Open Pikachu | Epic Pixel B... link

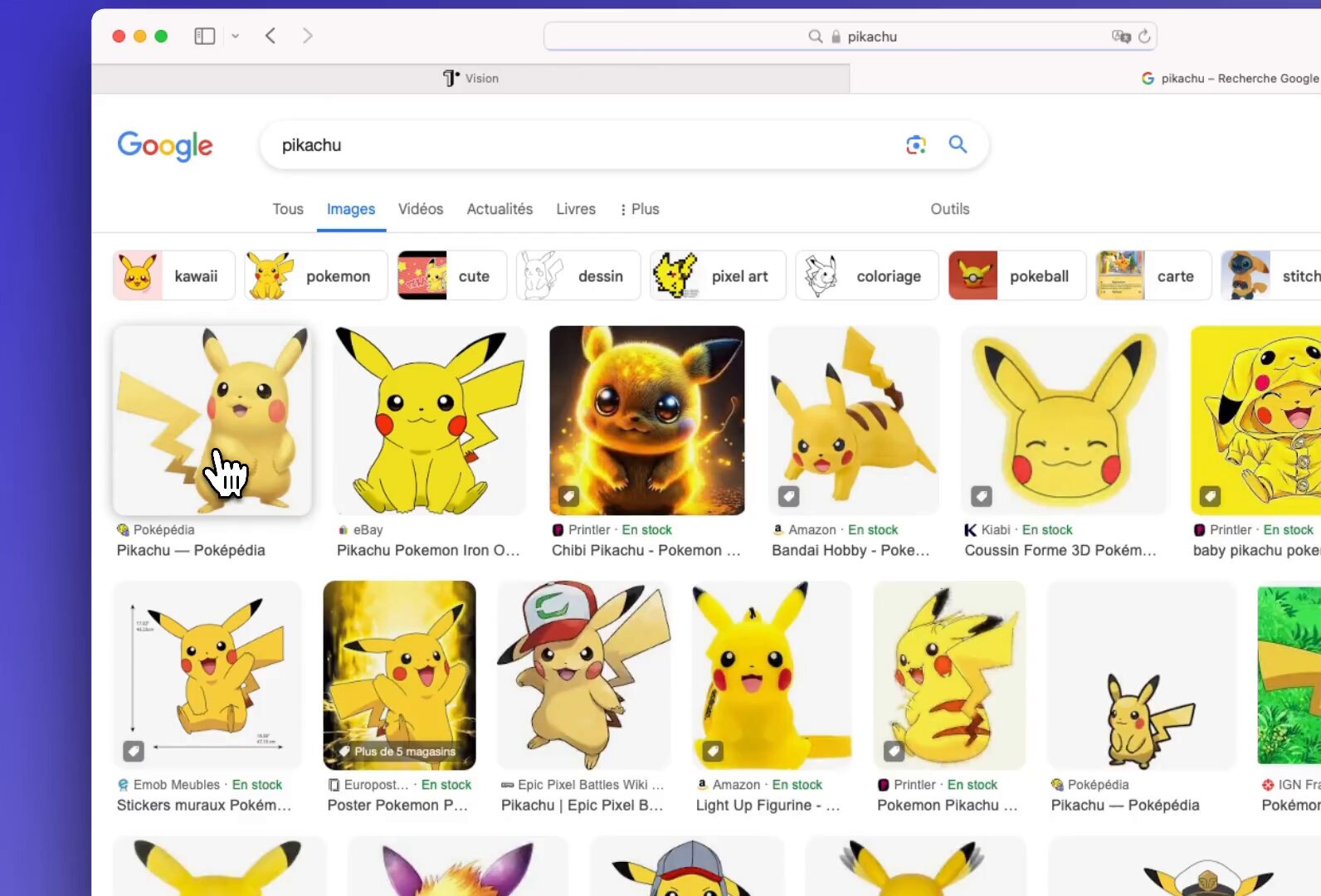[583, 806]
